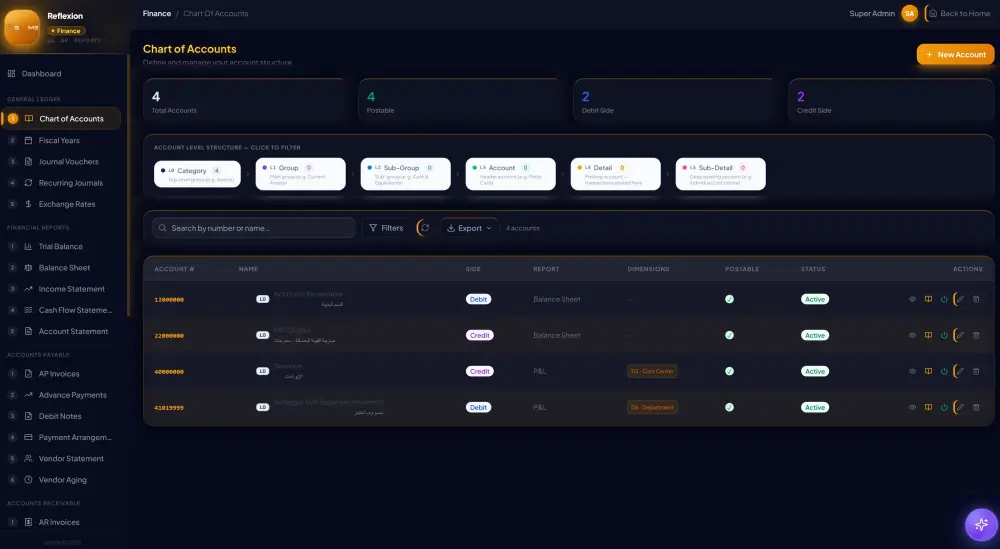View details of account 22000000 via eye icon

pyautogui.click(x=912, y=335)
